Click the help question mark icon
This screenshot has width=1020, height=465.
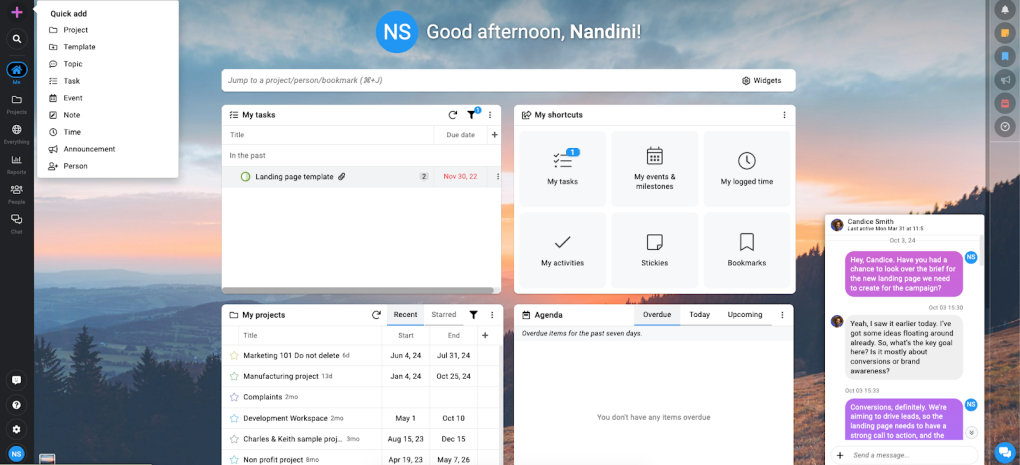coord(17,405)
